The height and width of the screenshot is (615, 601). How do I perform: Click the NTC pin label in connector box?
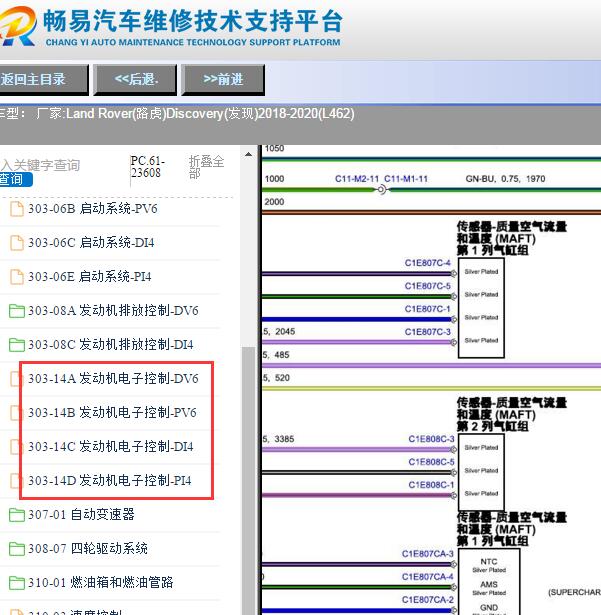[489, 562]
